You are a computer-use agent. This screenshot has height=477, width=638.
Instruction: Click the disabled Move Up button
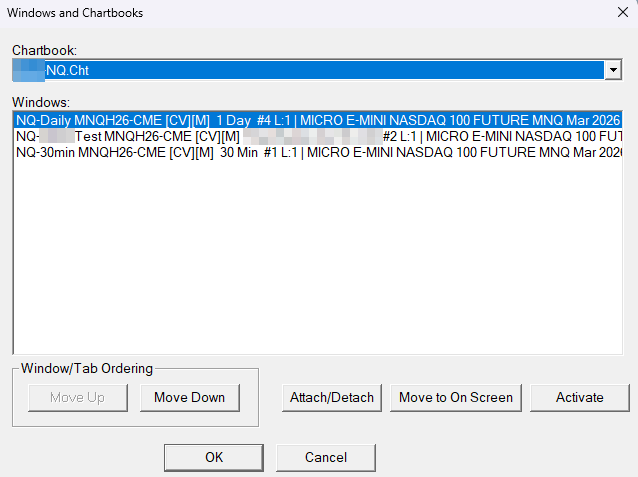pyautogui.click(x=78, y=397)
